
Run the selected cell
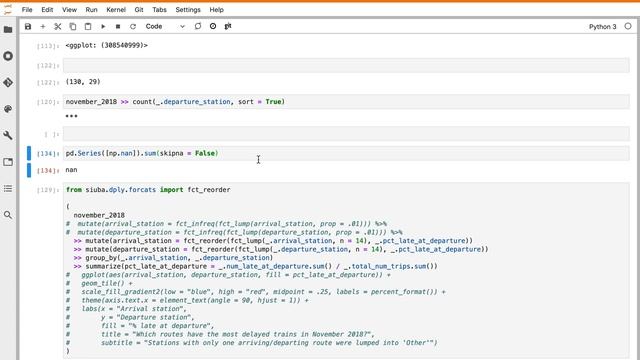click(103, 27)
